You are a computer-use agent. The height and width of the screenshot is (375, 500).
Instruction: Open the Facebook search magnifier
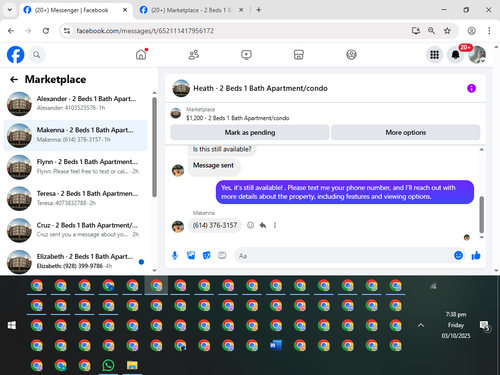point(37,55)
